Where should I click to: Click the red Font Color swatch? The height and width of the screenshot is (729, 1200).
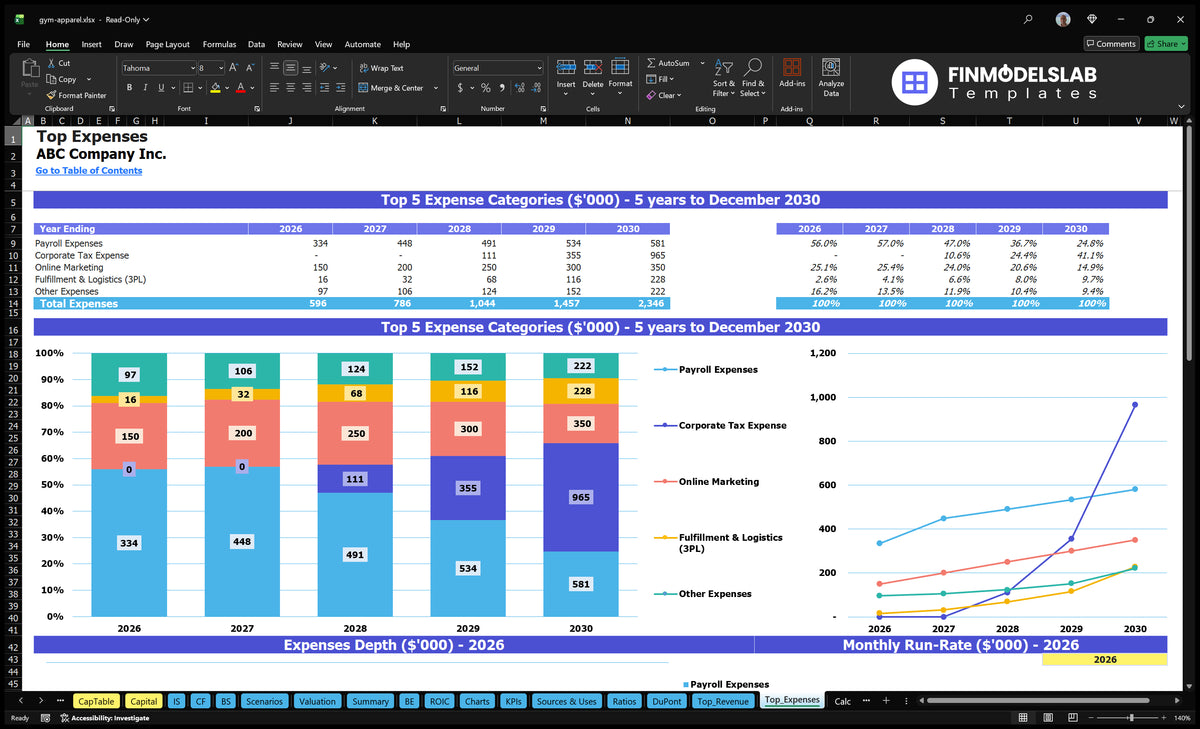240,88
